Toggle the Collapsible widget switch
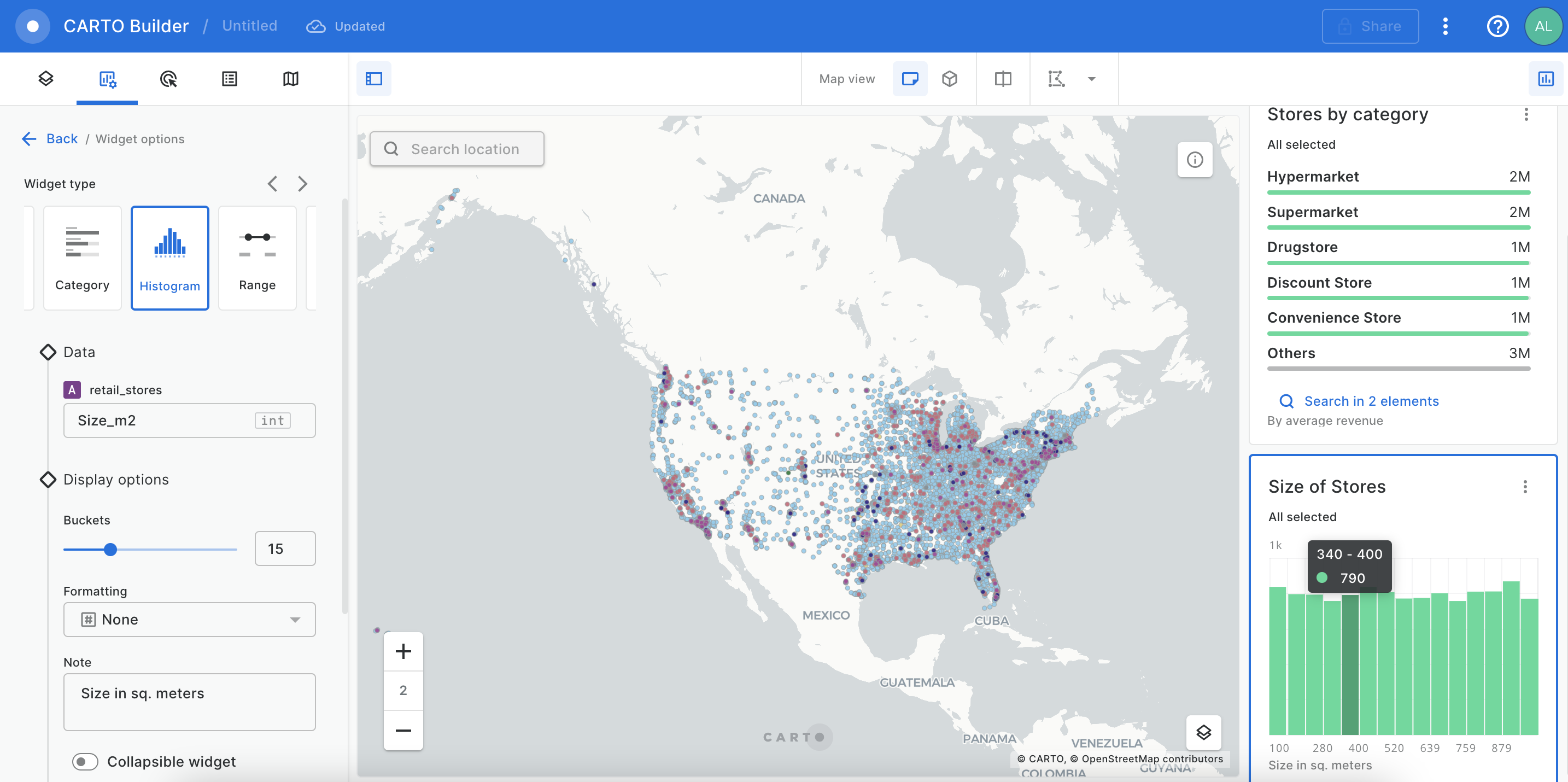Image resolution: width=1568 pixels, height=782 pixels. 85,761
